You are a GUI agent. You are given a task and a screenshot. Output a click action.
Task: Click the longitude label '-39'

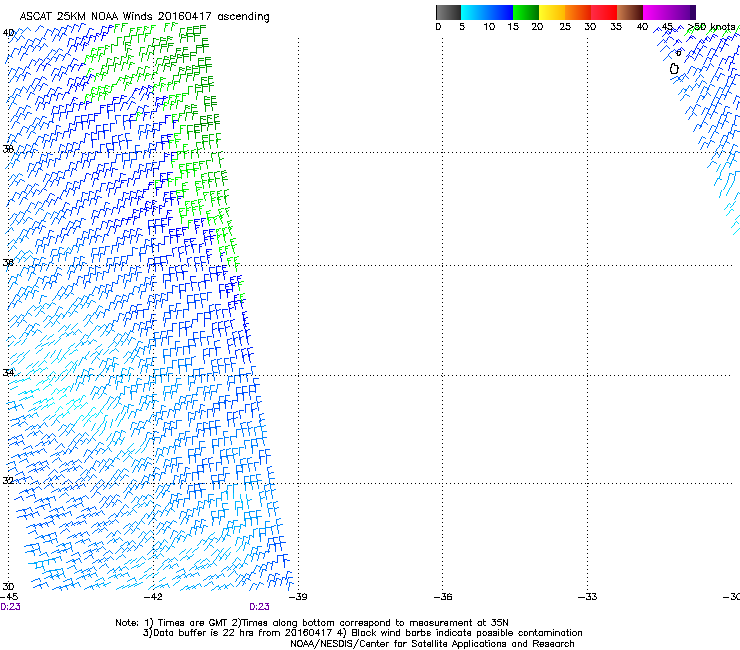[x=298, y=597]
